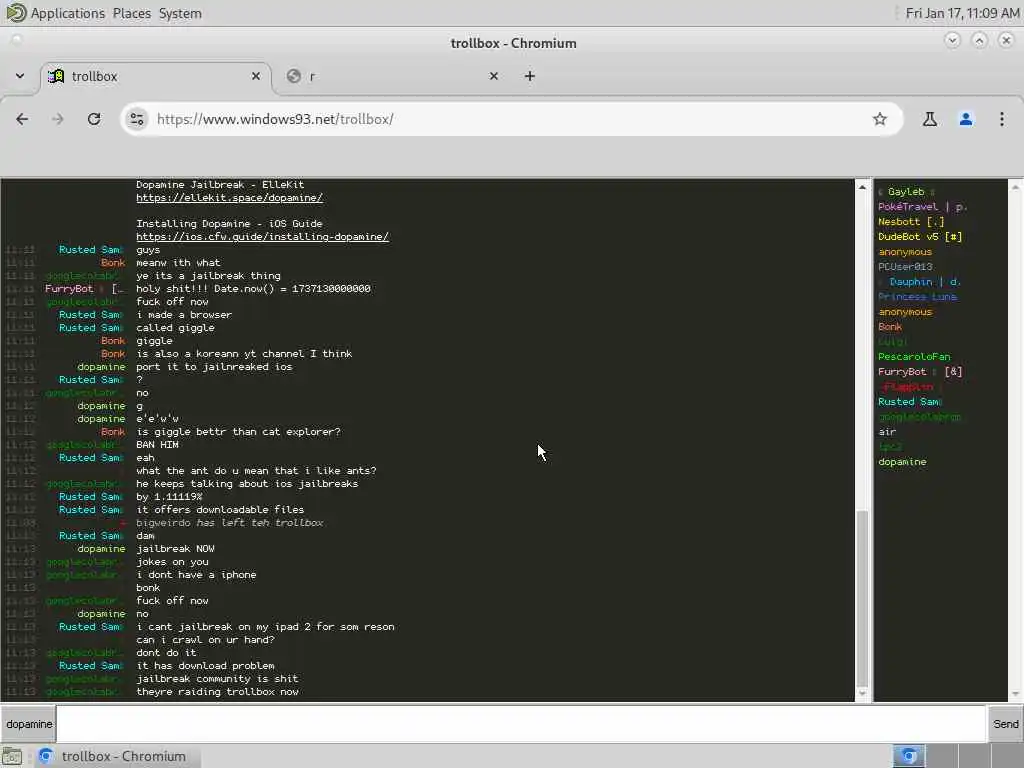This screenshot has height=768, width=1024.
Task: Click the workspace switcher Chromium icon
Action: point(908,756)
